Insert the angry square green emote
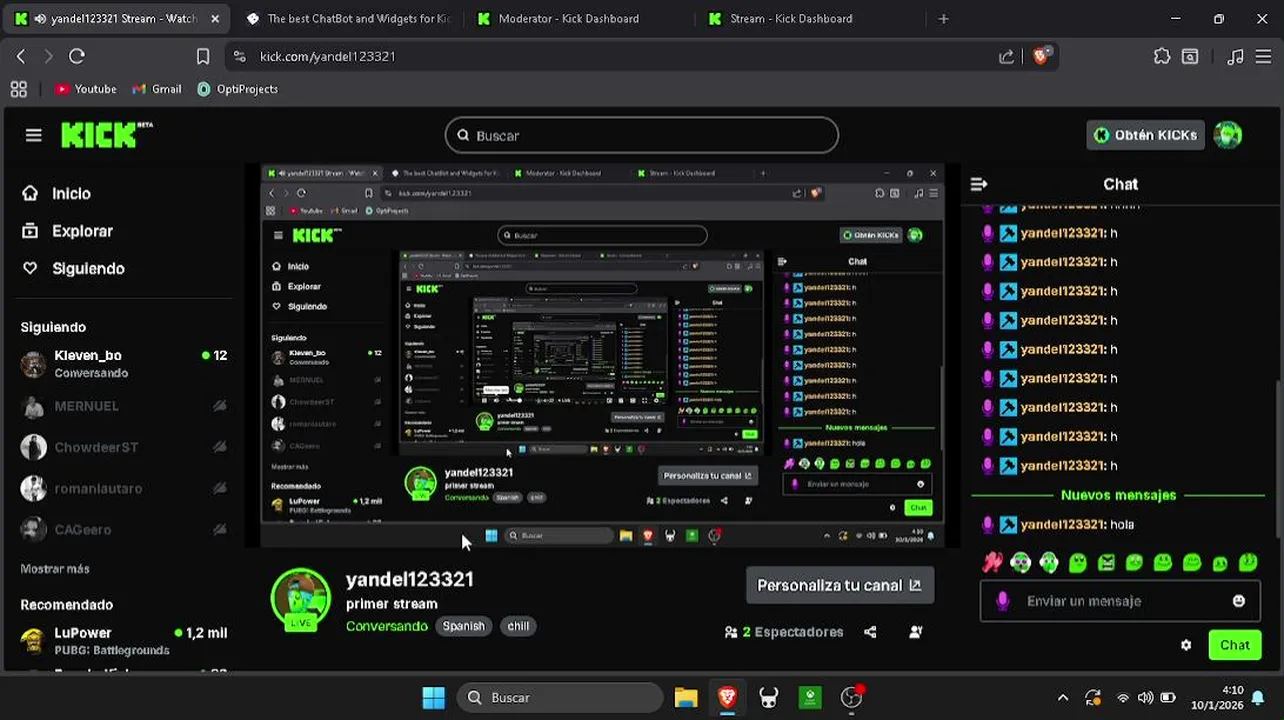The image size is (1284, 720). [1106, 563]
